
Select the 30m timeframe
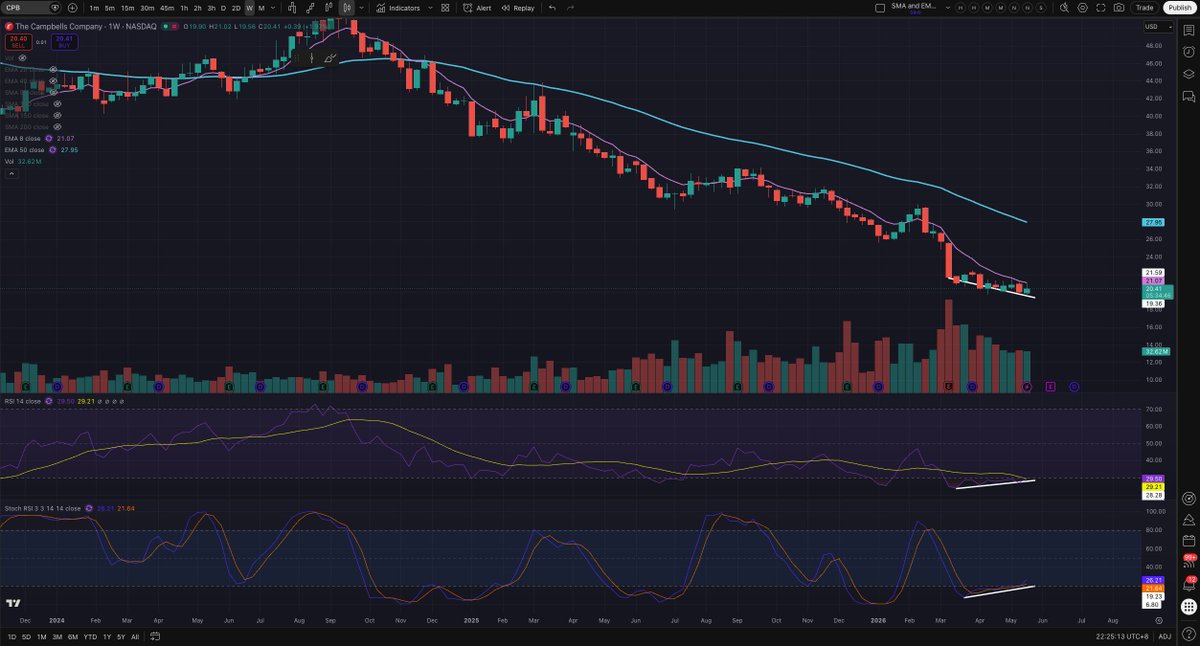pyautogui.click(x=147, y=7)
